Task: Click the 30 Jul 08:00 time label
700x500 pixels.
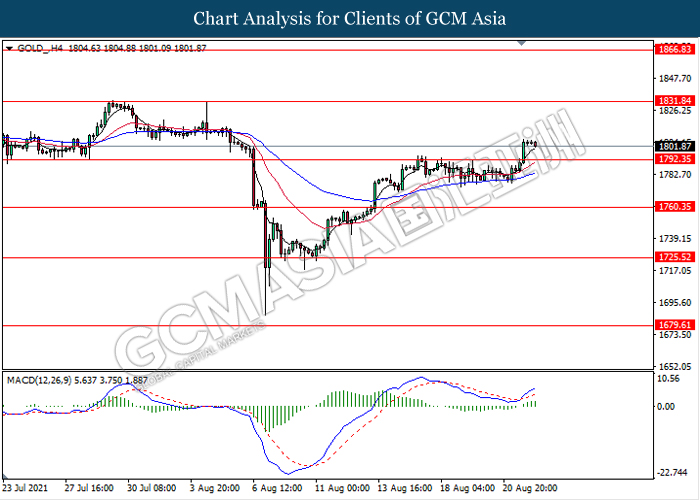Action: [x=152, y=488]
